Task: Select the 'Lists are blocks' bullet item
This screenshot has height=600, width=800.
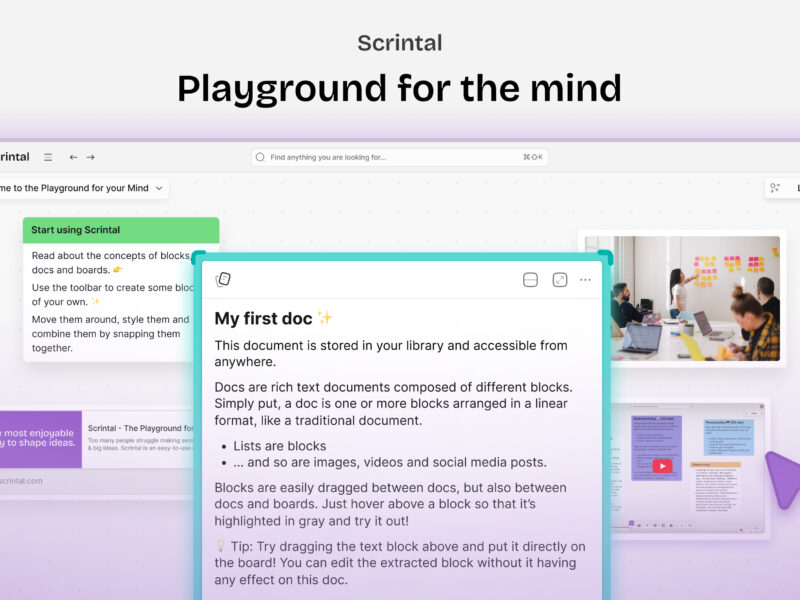Action: point(280,446)
